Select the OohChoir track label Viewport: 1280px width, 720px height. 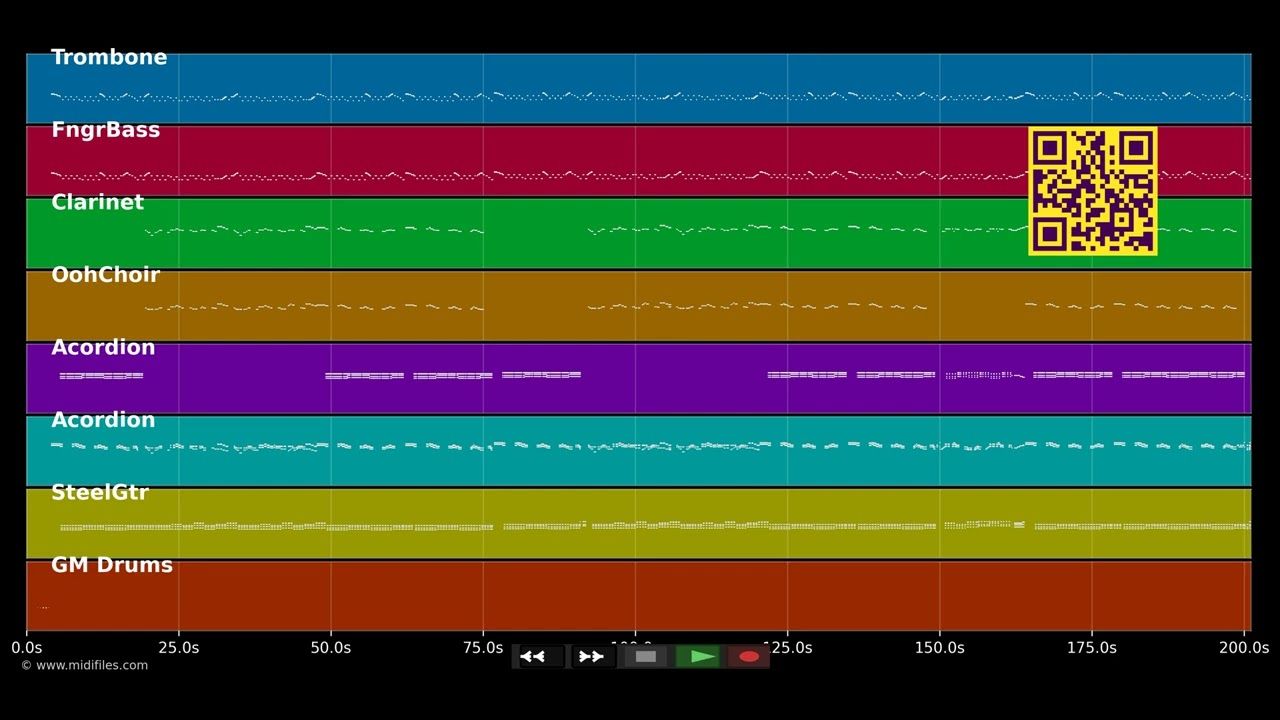(105, 275)
